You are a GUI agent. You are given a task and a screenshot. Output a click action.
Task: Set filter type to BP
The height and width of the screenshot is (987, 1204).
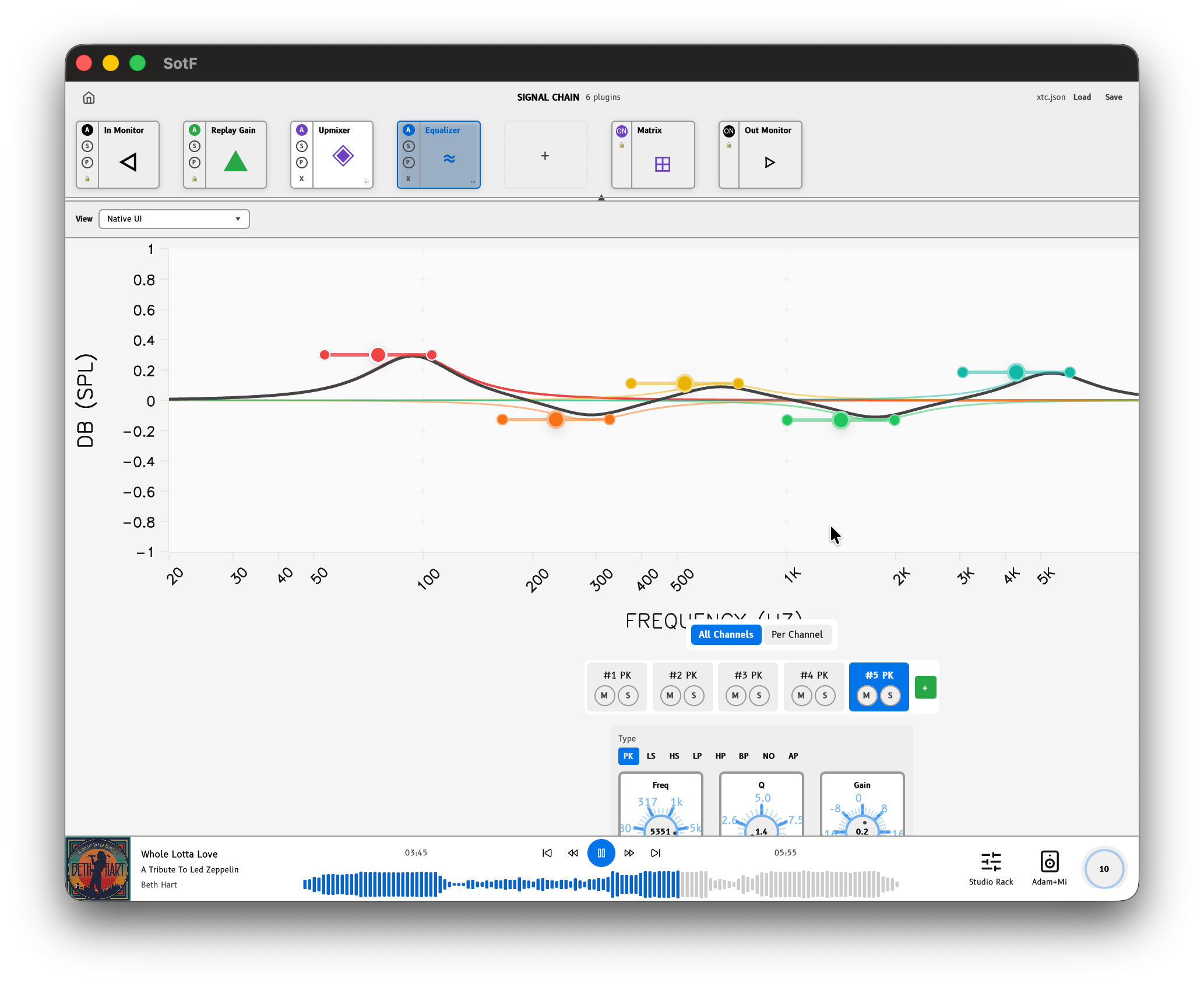[744, 756]
